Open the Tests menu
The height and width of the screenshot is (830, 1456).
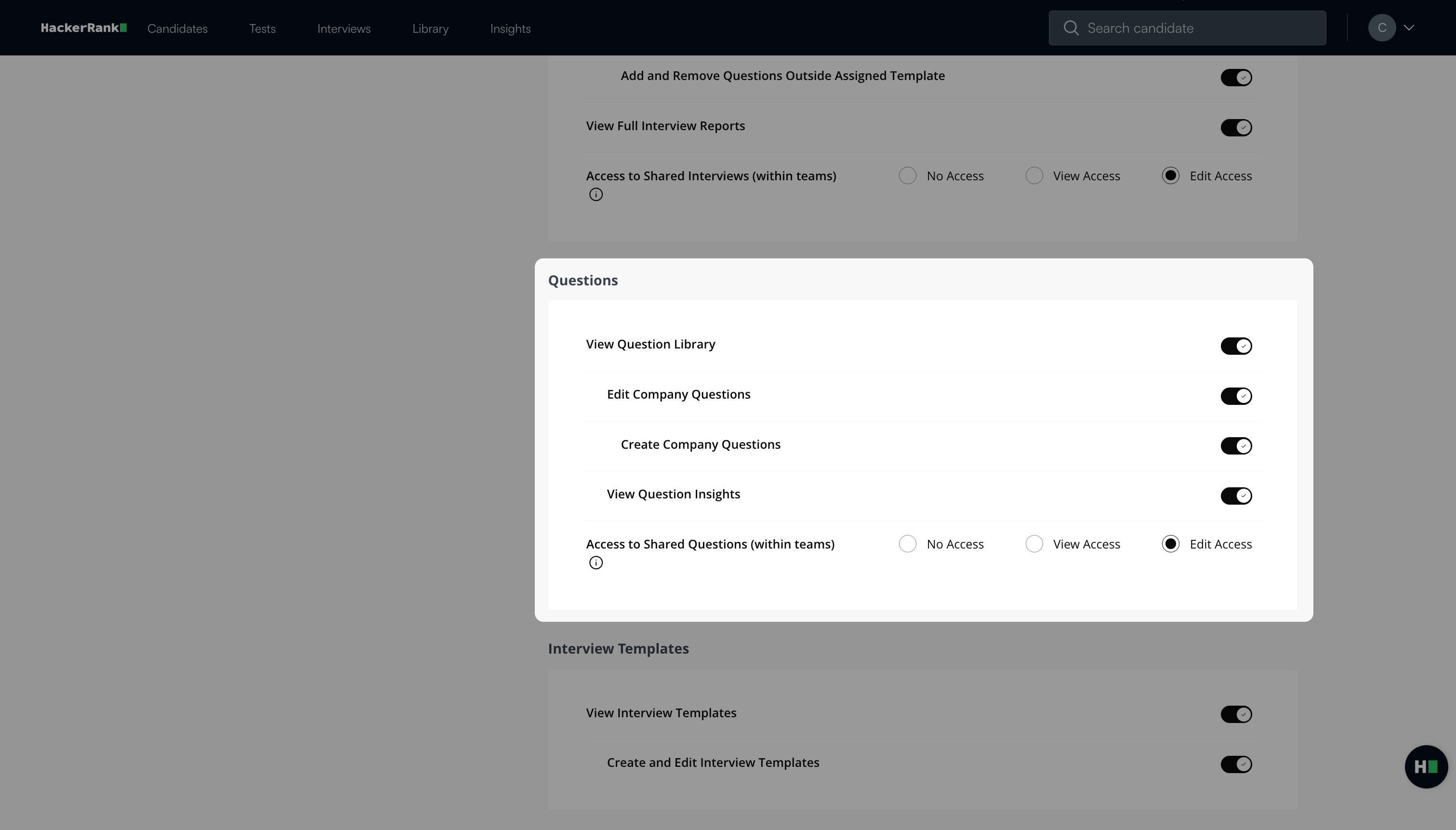[262, 28]
